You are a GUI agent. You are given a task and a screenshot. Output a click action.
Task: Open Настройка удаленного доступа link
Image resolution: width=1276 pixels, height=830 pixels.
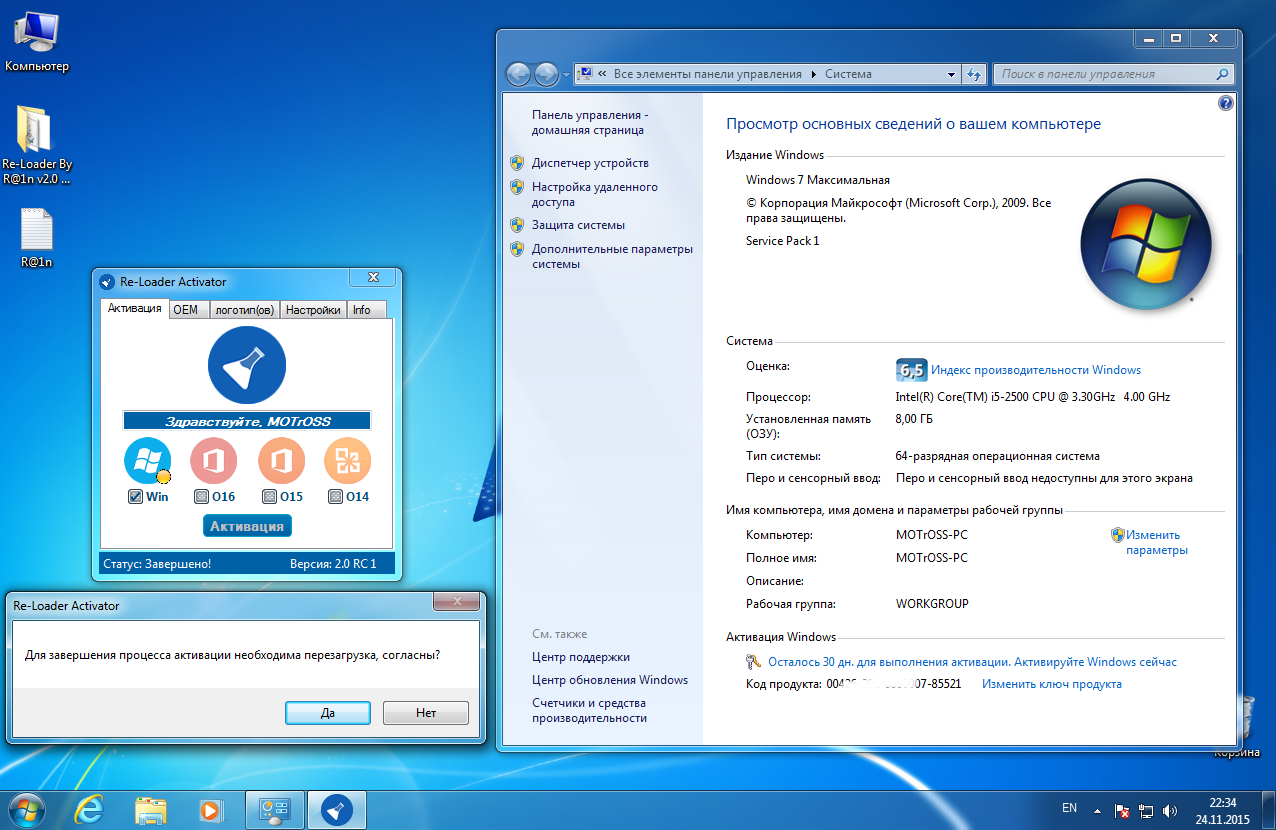(x=595, y=194)
